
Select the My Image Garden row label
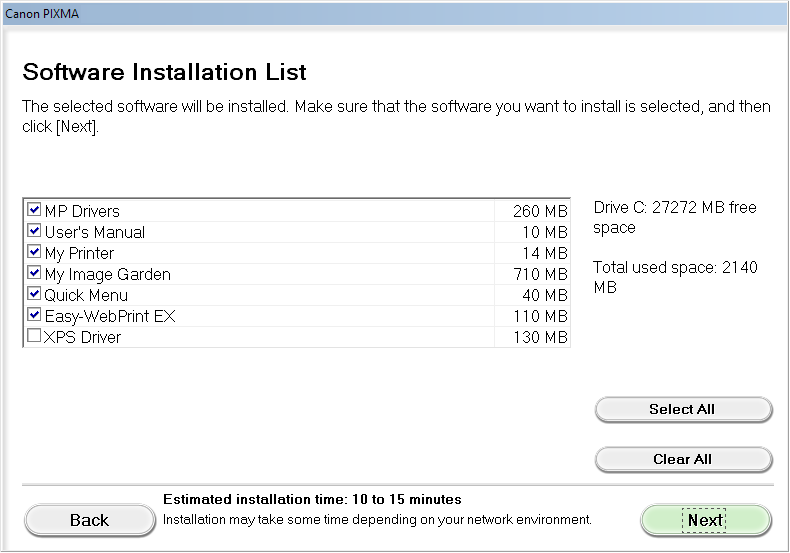click(x=107, y=274)
